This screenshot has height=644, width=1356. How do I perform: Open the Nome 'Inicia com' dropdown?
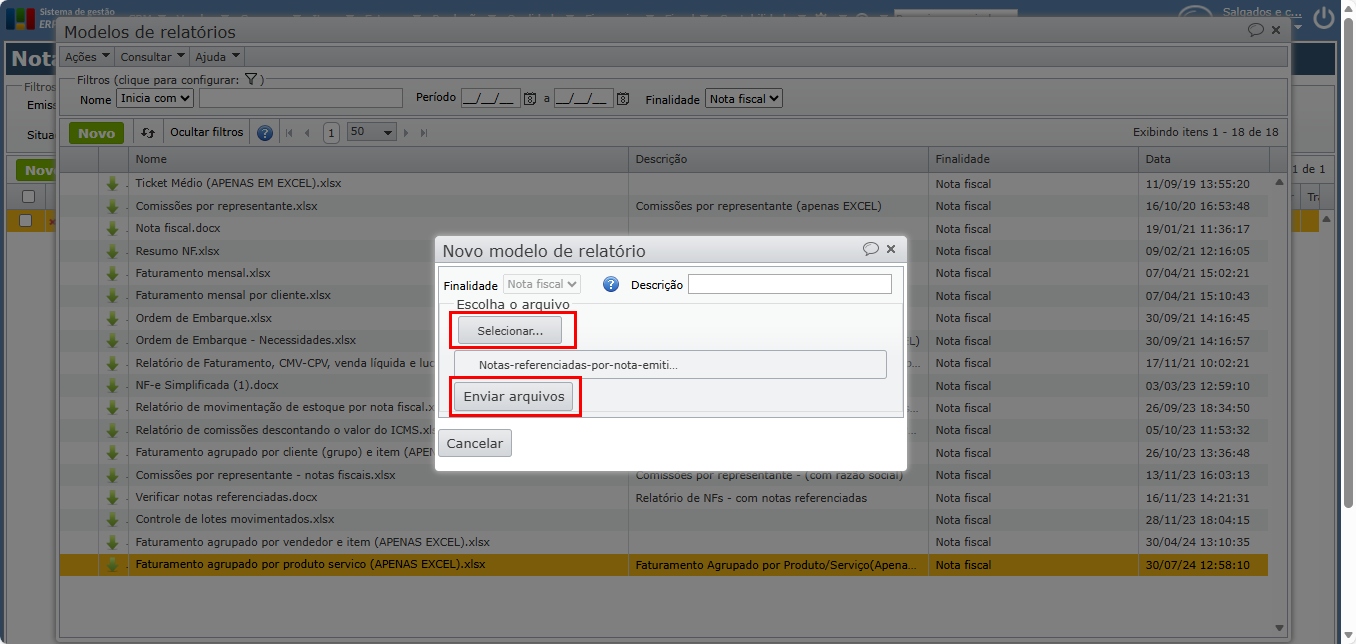click(155, 98)
